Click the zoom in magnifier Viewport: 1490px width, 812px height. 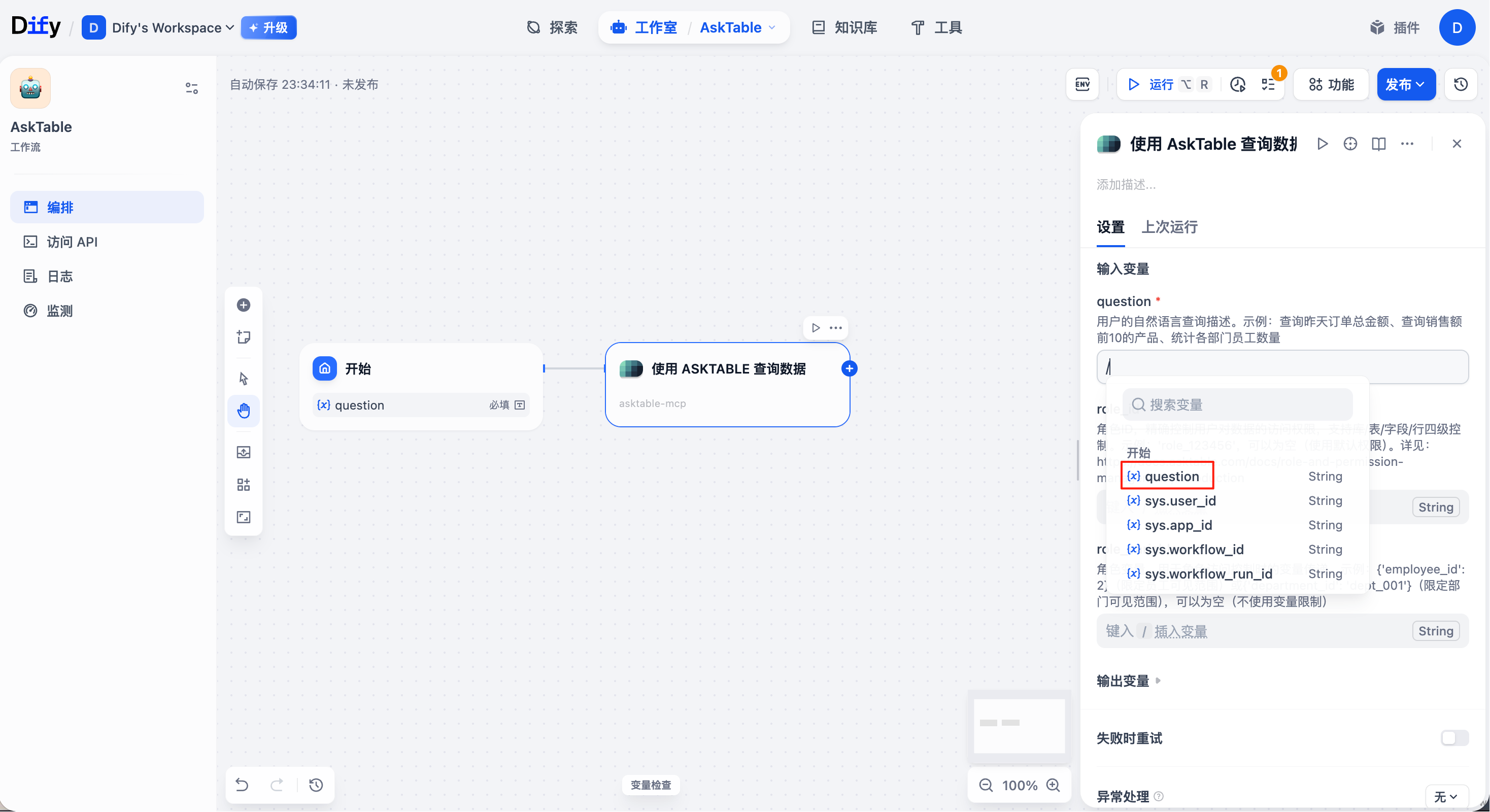pos(1053,785)
